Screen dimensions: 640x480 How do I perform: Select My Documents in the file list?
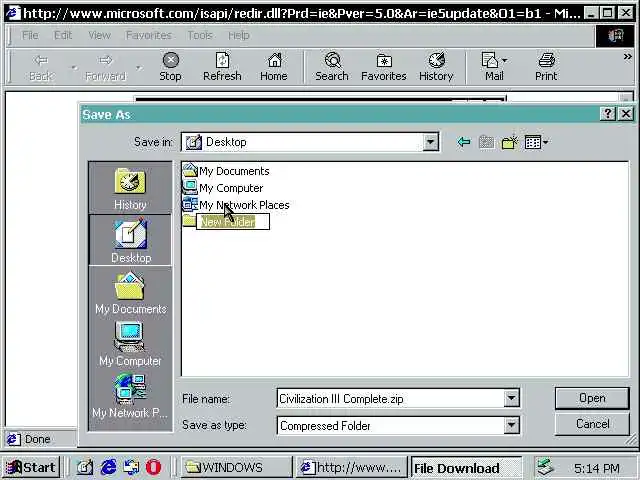coord(226,171)
